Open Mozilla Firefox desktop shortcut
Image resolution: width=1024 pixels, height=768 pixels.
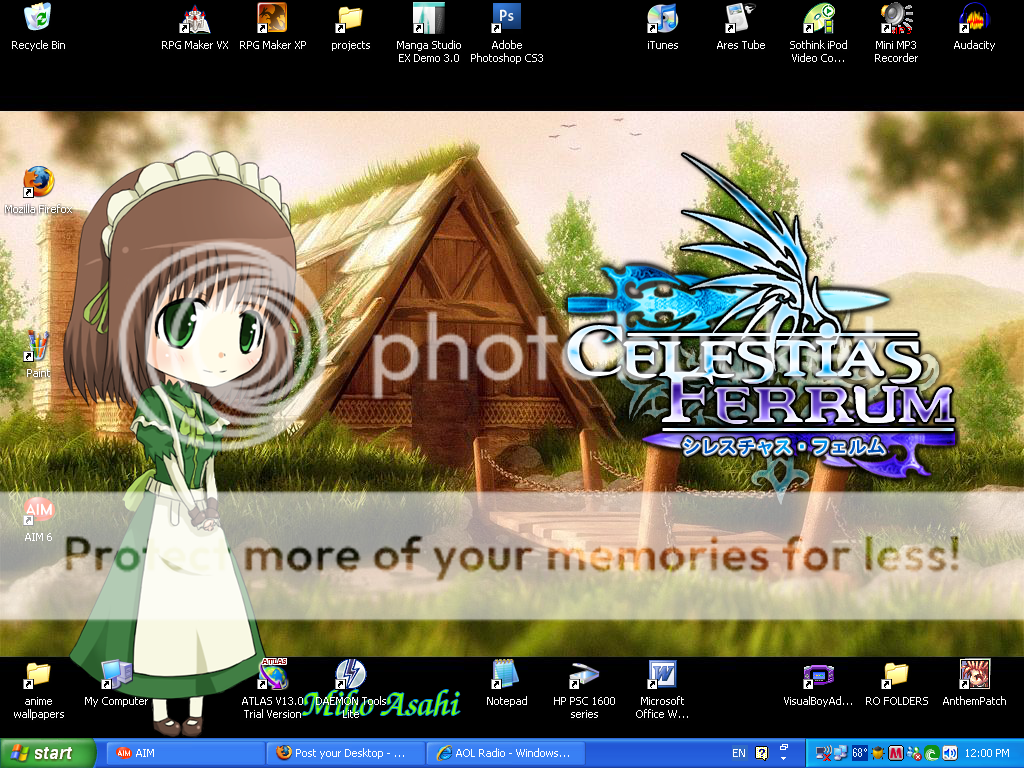click(38, 184)
